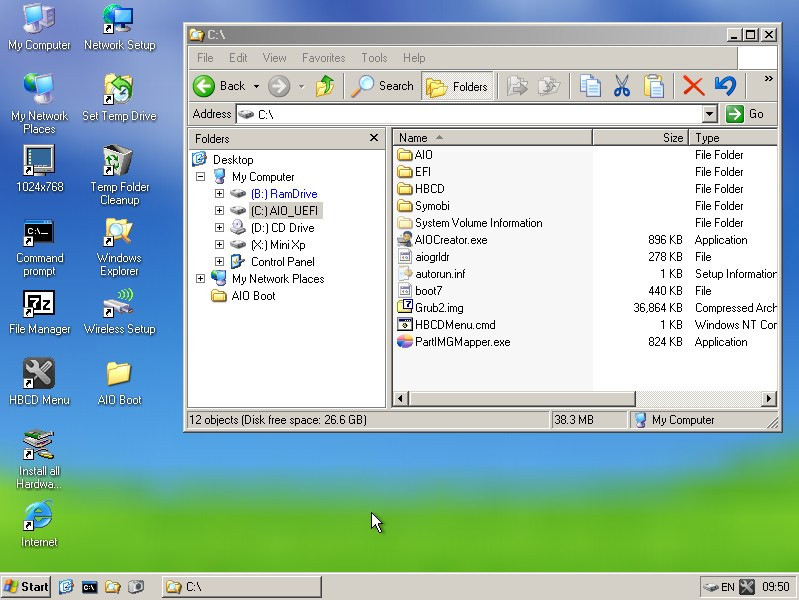Sort by the Type column header

tap(733, 138)
